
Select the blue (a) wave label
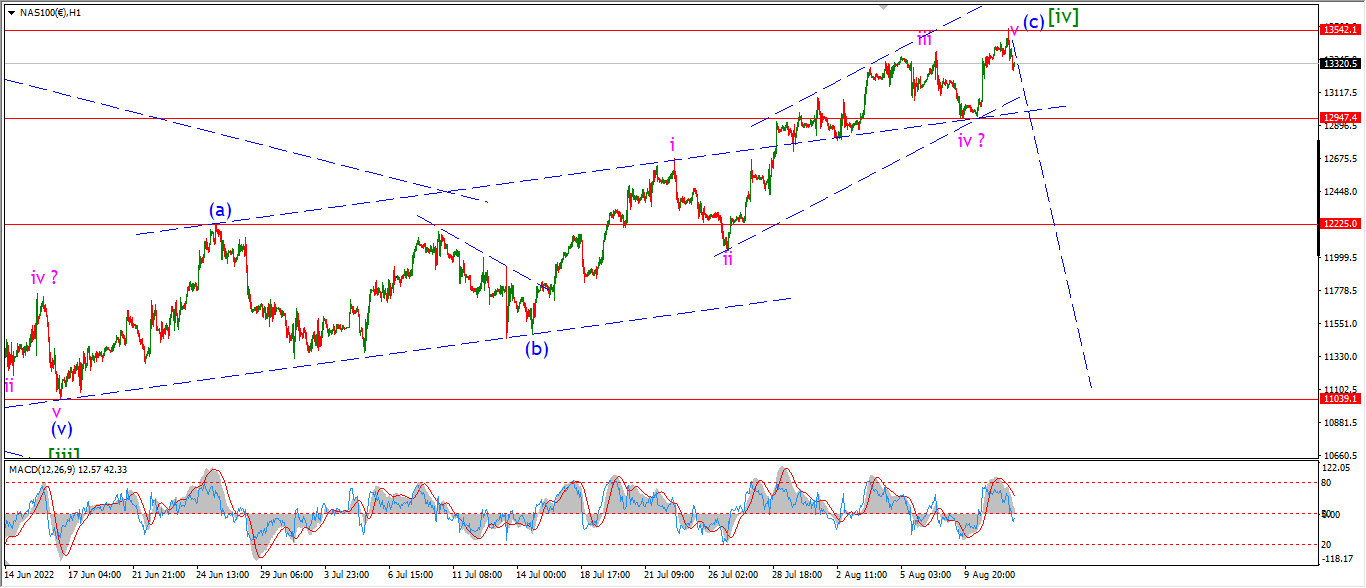point(220,211)
